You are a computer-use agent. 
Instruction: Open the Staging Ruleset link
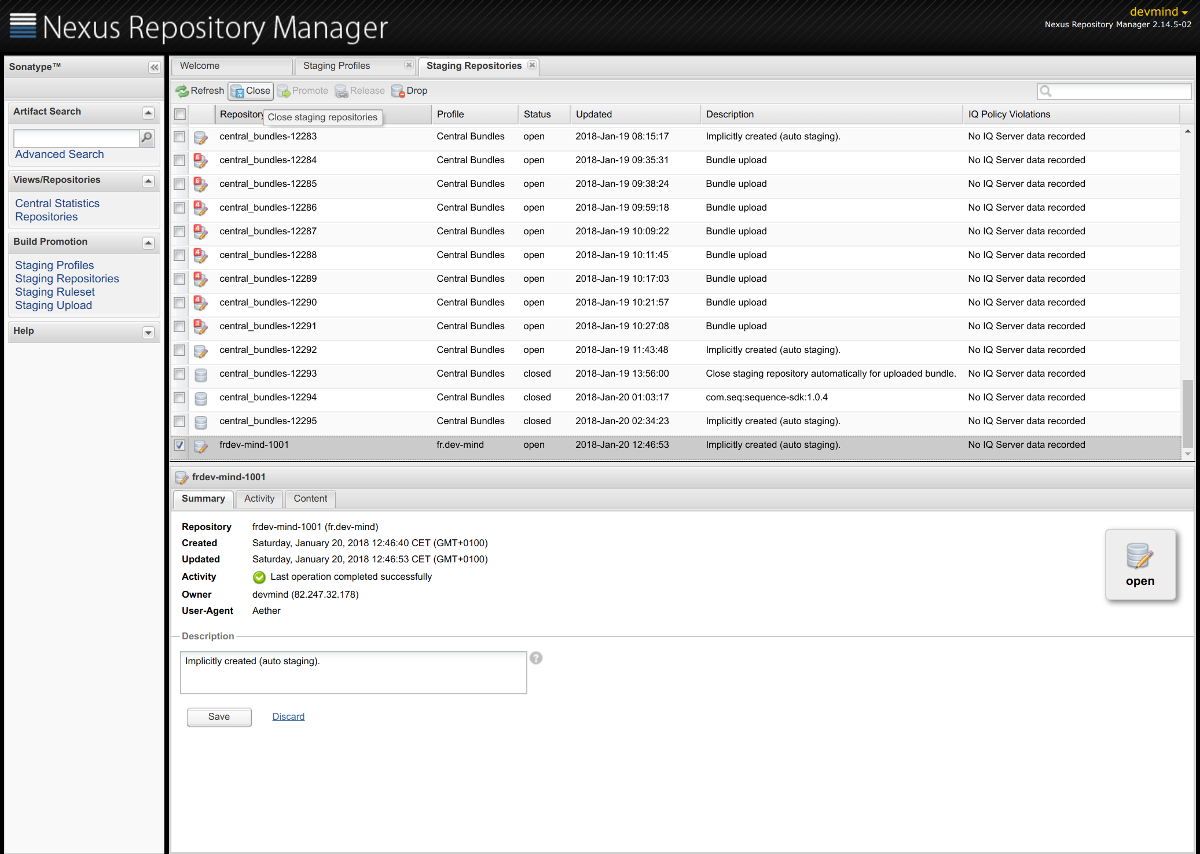(x=55, y=292)
